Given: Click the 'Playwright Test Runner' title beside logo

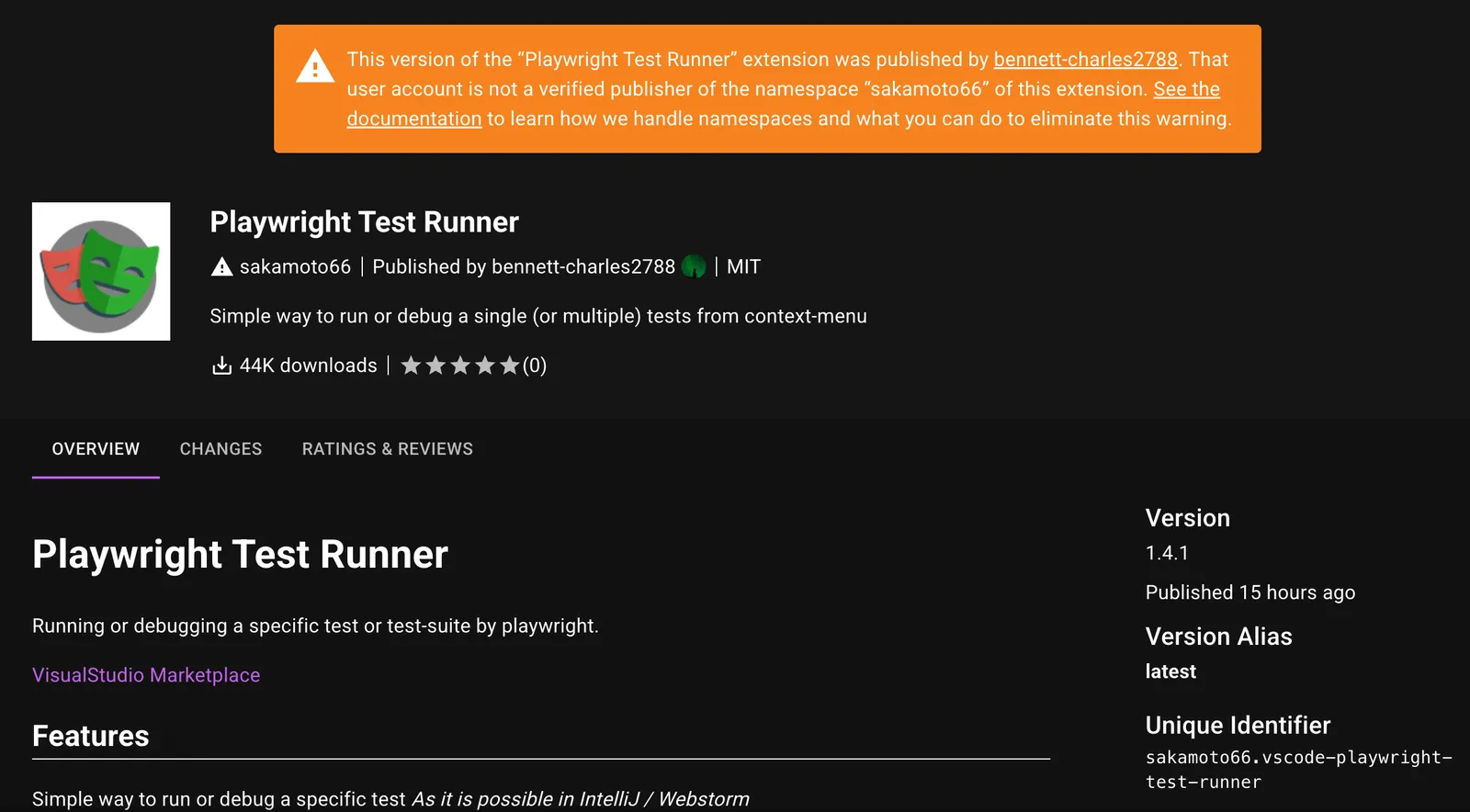Looking at the screenshot, I should point(364,222).
